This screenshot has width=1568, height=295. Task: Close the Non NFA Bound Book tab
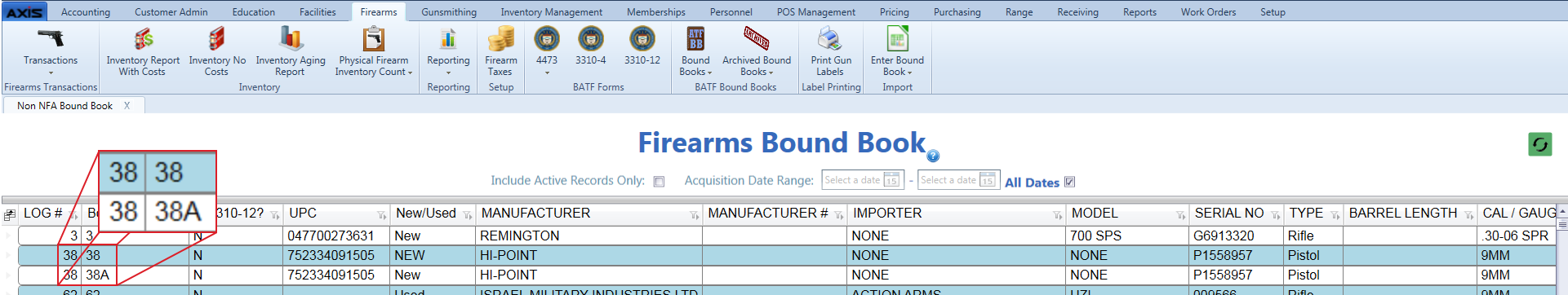point(127,106)
